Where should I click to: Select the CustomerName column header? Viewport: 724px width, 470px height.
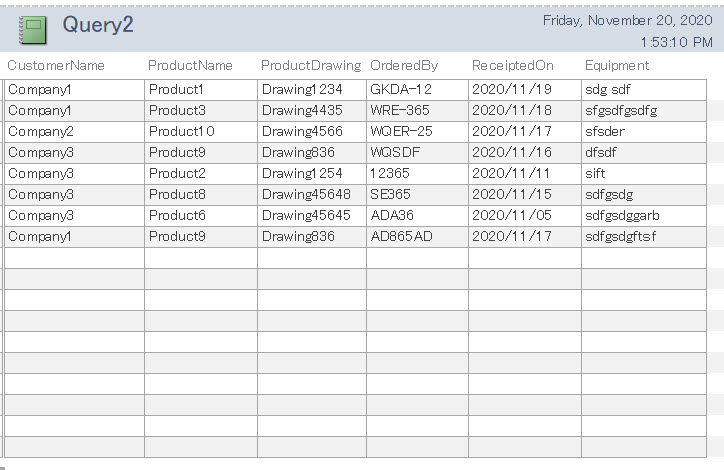click(x=56, y=65)
